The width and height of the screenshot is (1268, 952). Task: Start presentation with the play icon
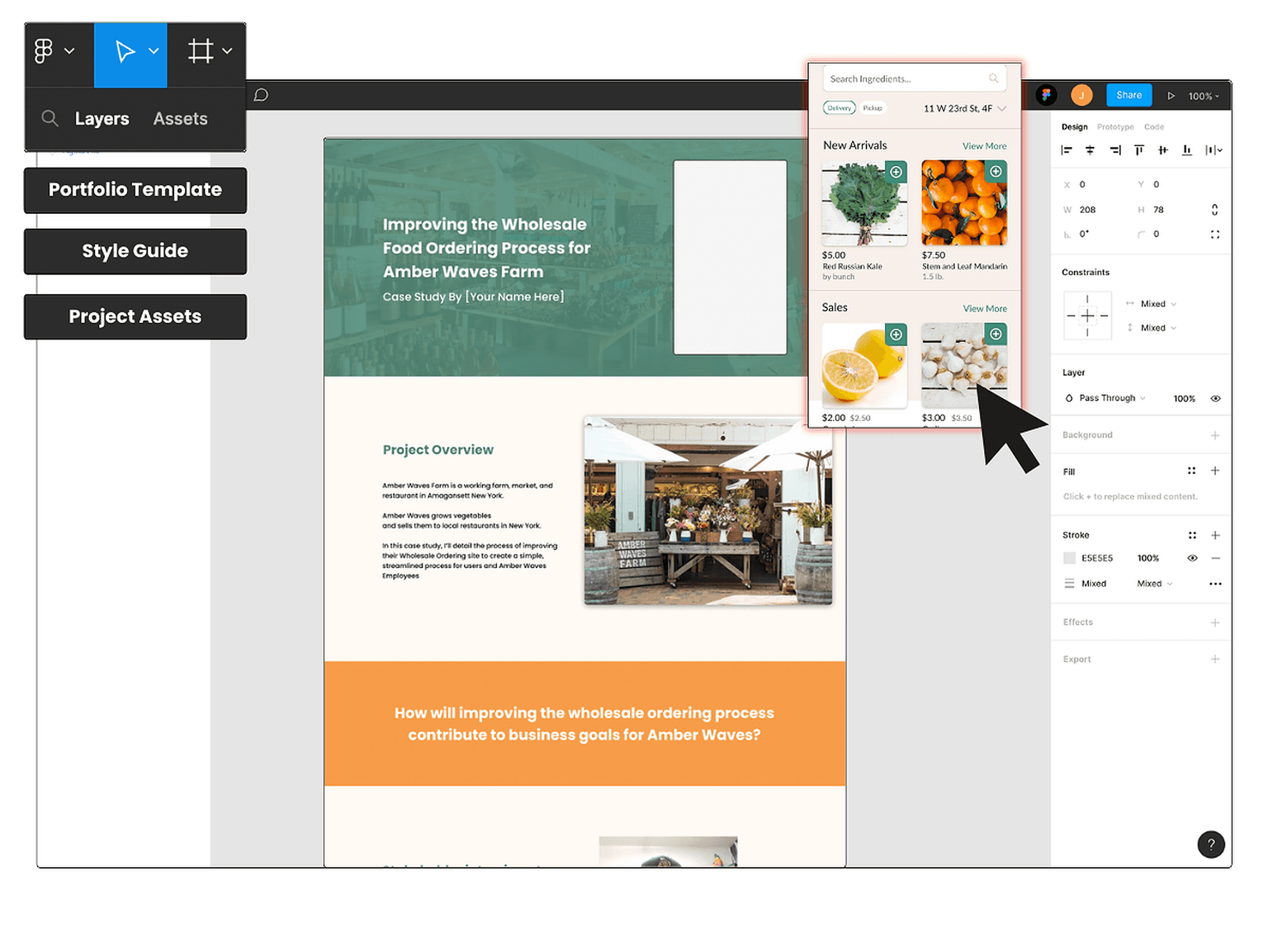point(1171,96)
